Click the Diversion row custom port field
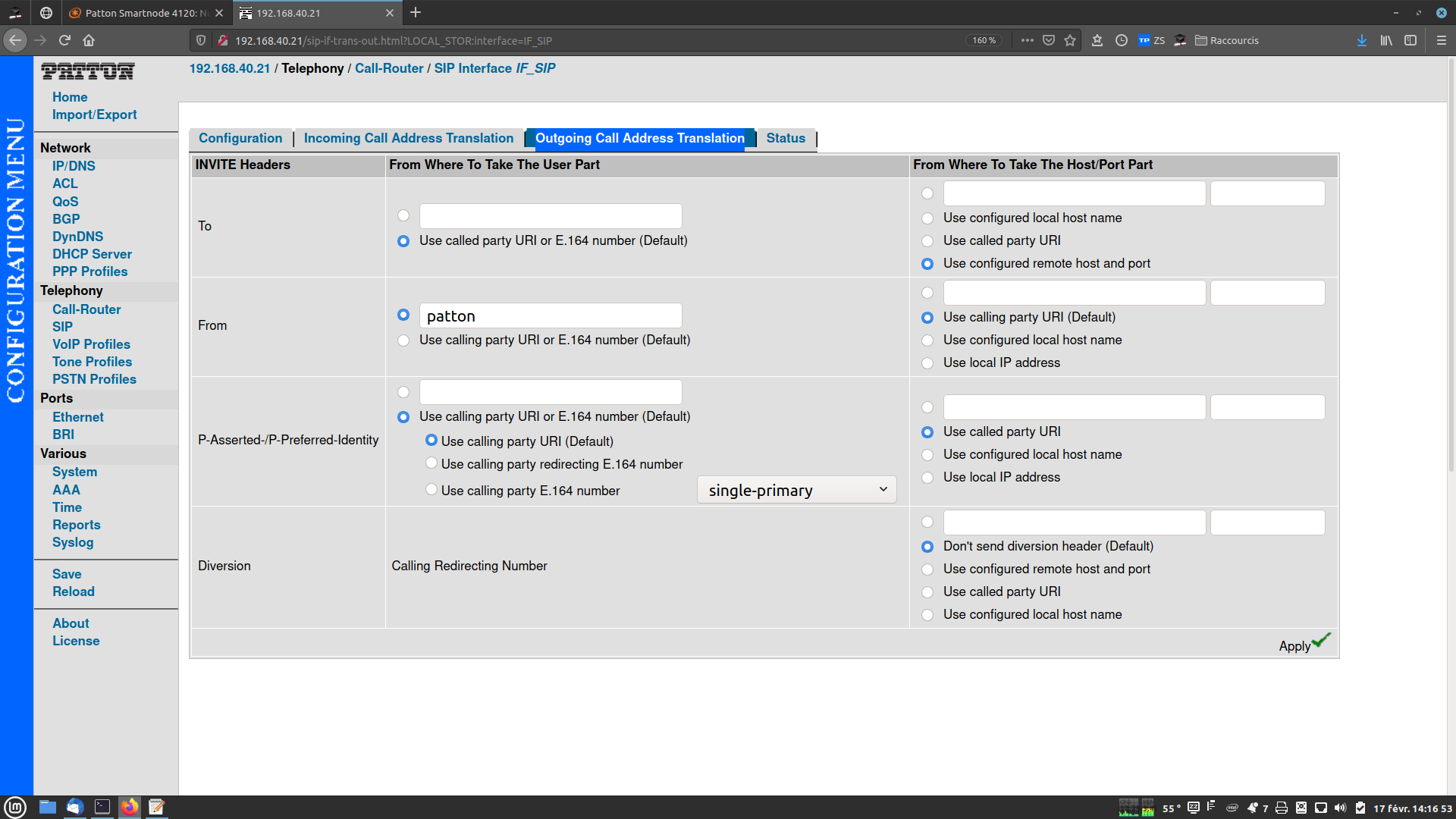The height and width of the screenshot is (819, 1456). pyautogui.click(x=1267, y=522)
